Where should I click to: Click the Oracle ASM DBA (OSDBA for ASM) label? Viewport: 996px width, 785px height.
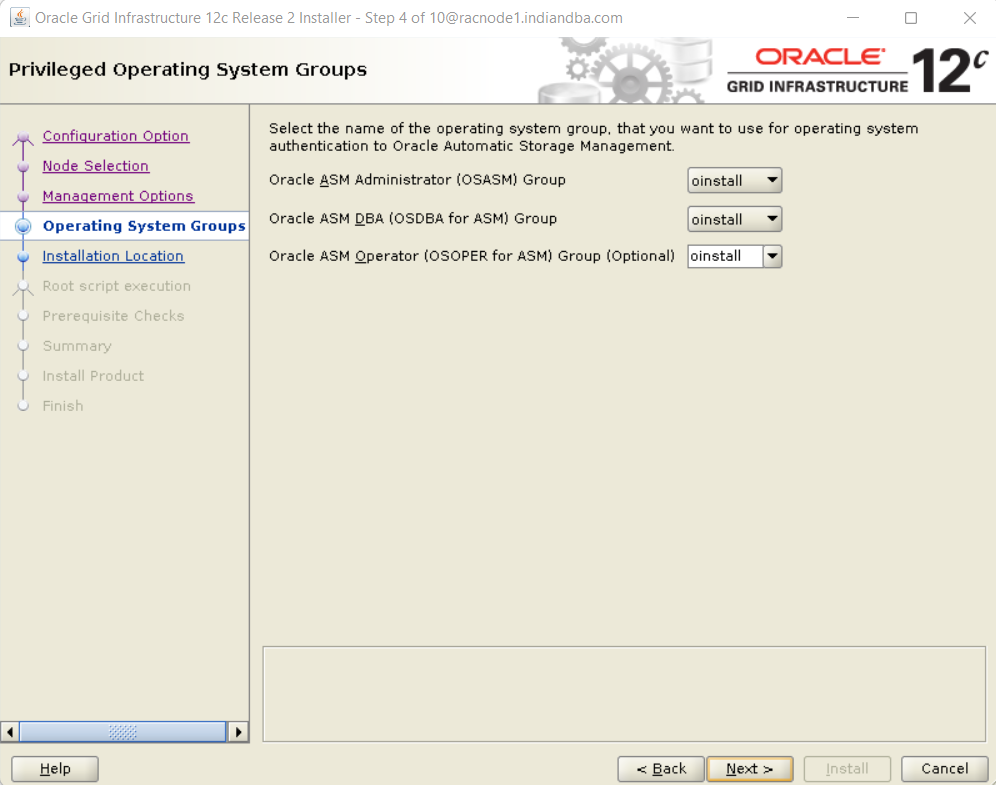tap(413, 218)
